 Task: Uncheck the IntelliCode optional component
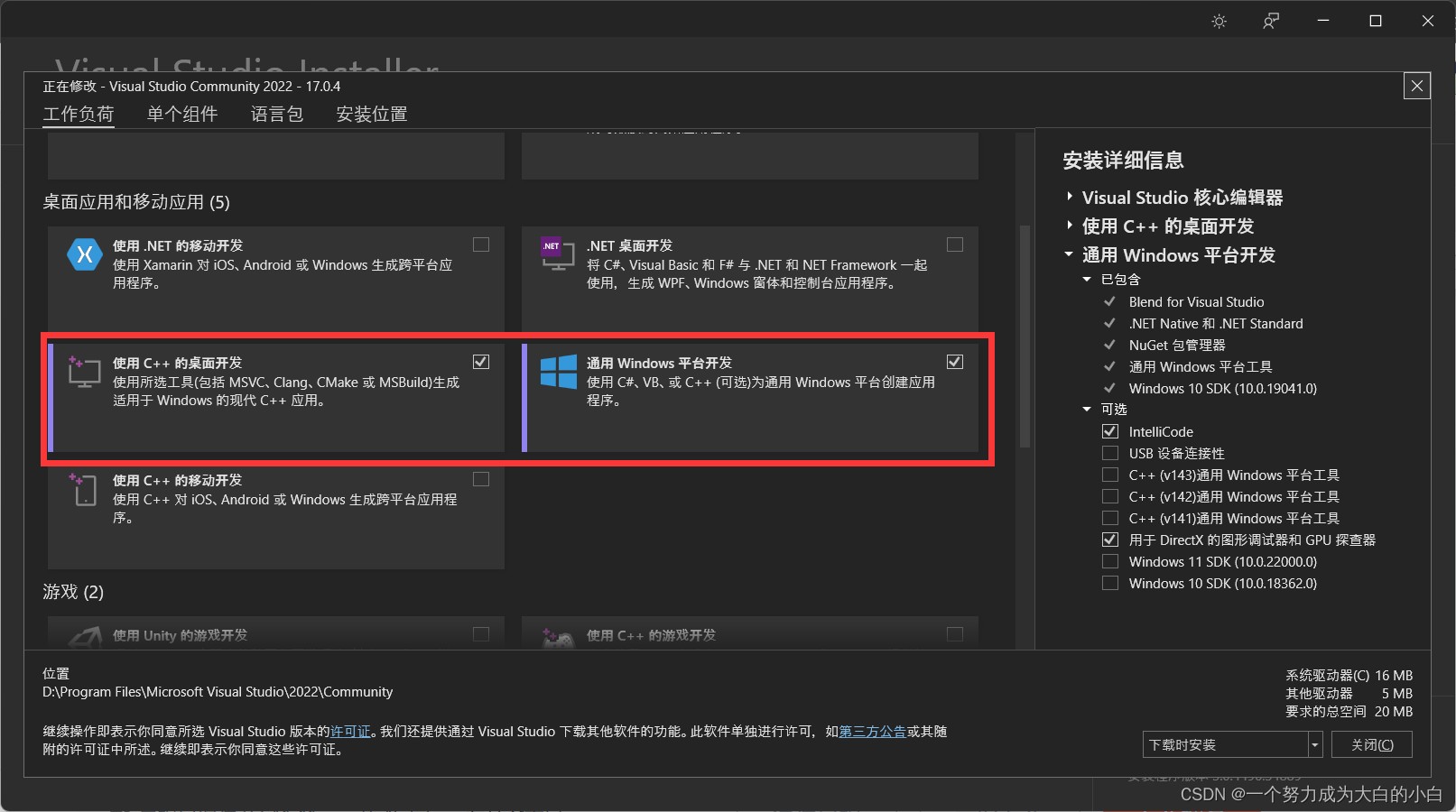click(x=1109, y=431)
